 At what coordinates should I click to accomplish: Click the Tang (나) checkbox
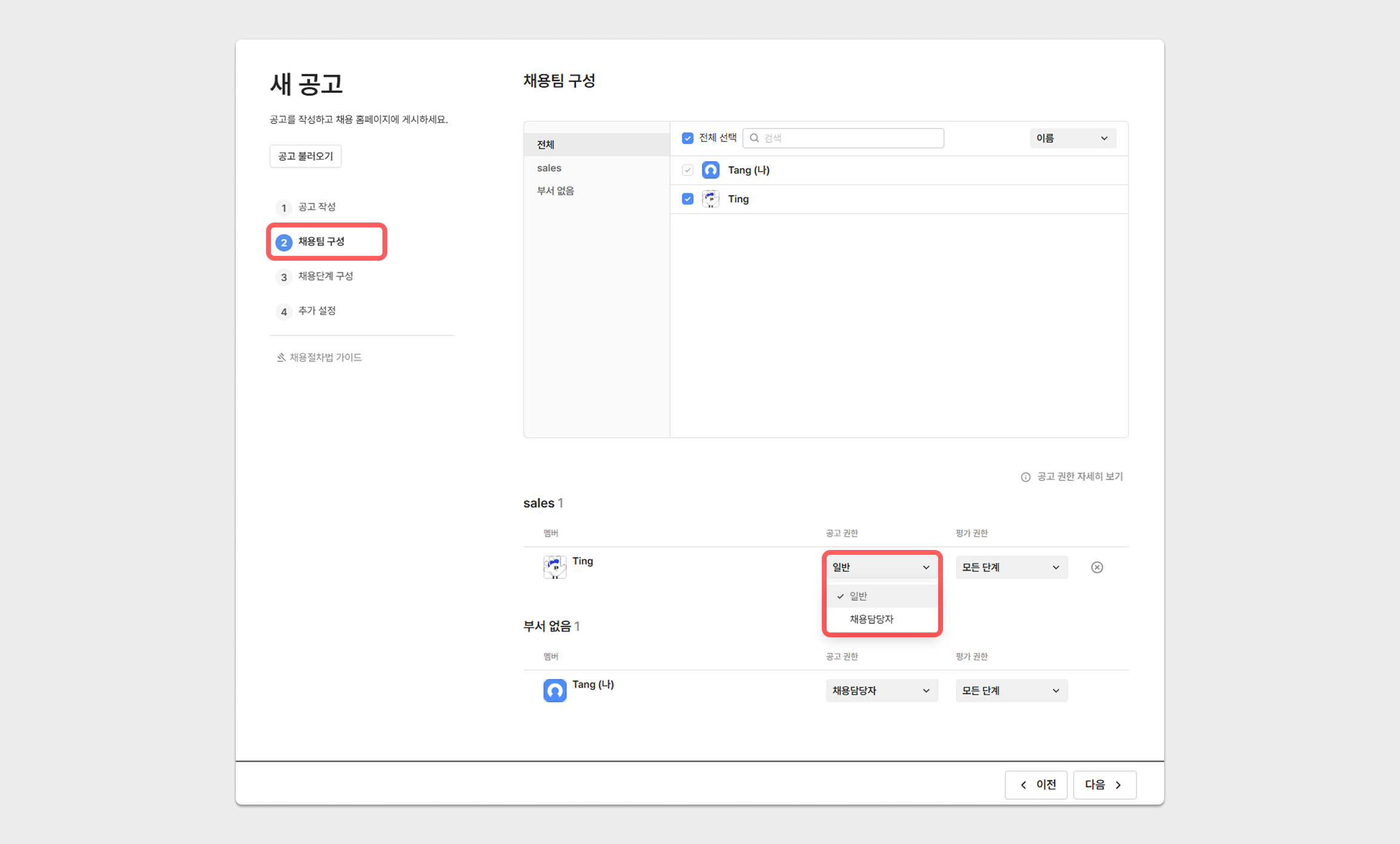click(x=687, y=170)
